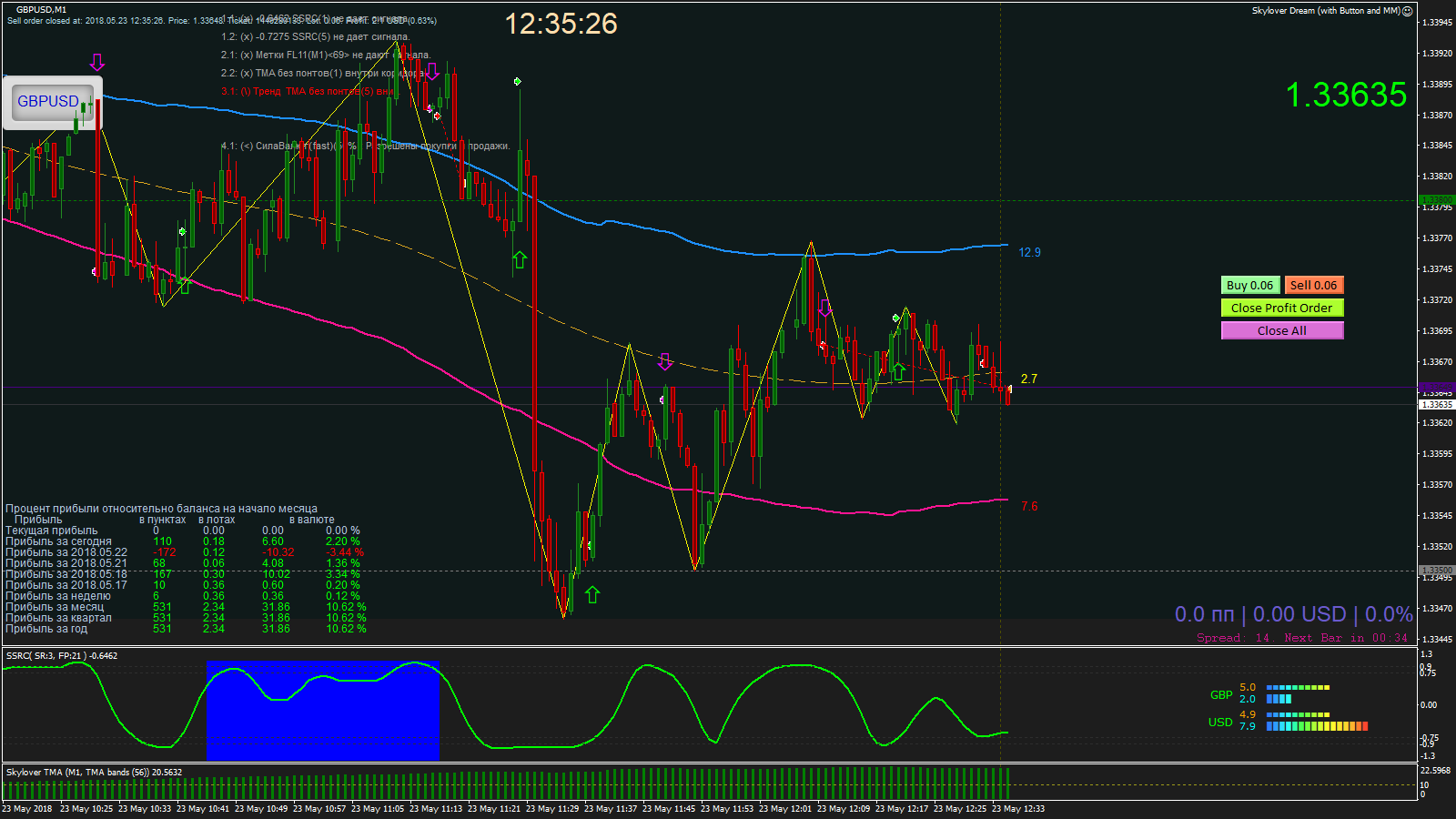
Task: Click the magenta down arrow below the 12:01 peak
Action: tap(824, 308)
